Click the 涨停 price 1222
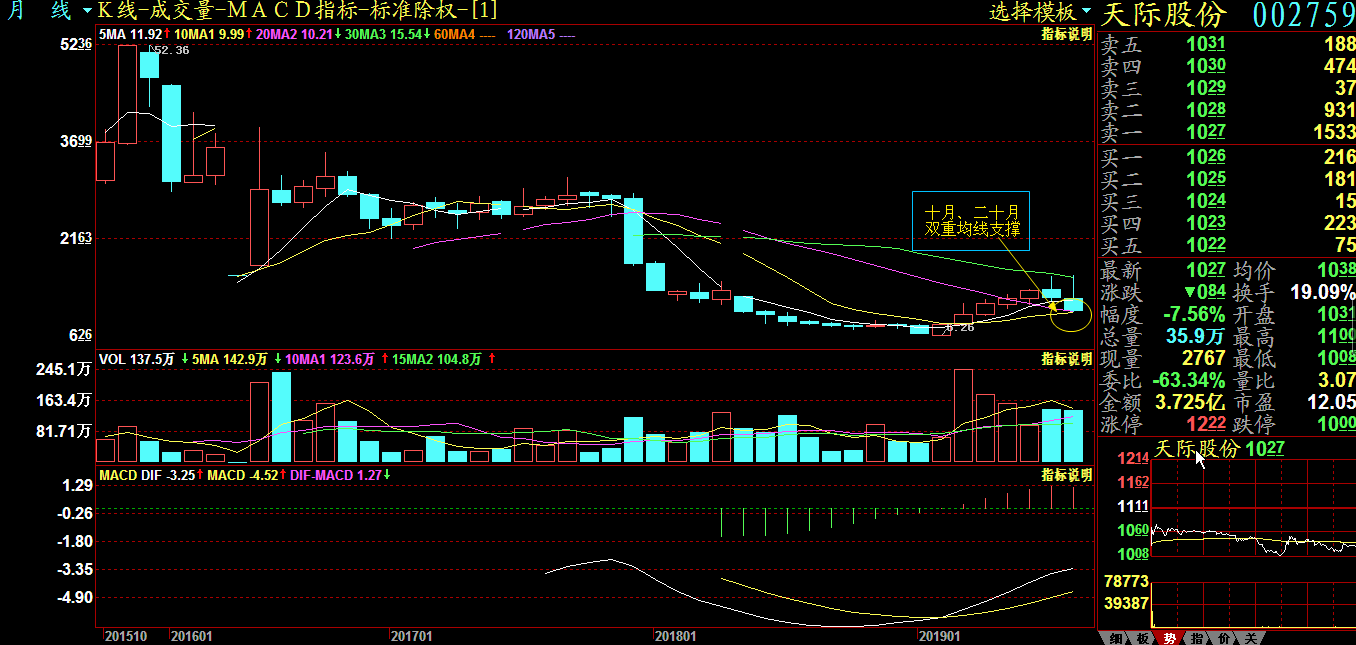The image size is (1356, 645). 1205,424
